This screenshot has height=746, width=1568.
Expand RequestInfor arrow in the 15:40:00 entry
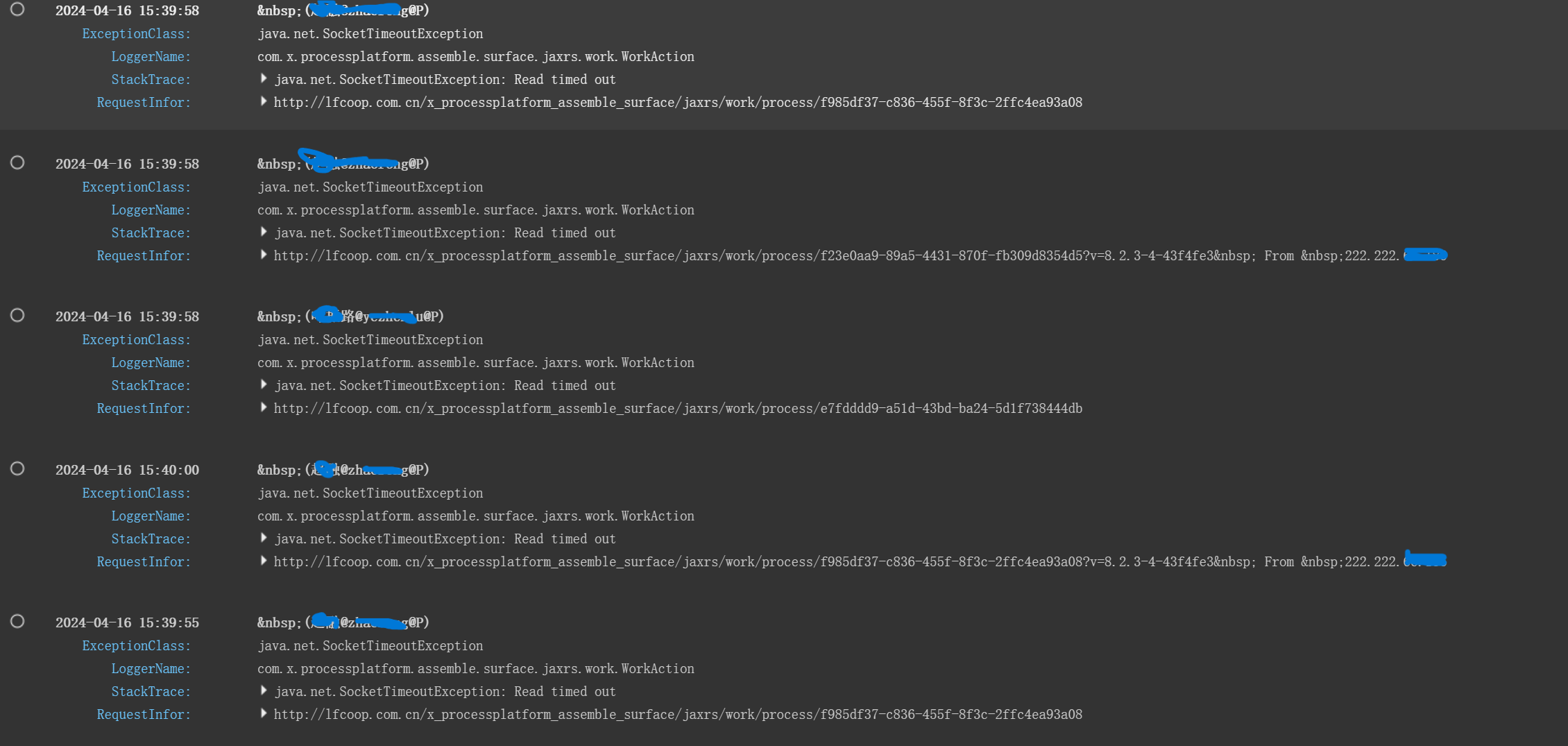point(264,561)
